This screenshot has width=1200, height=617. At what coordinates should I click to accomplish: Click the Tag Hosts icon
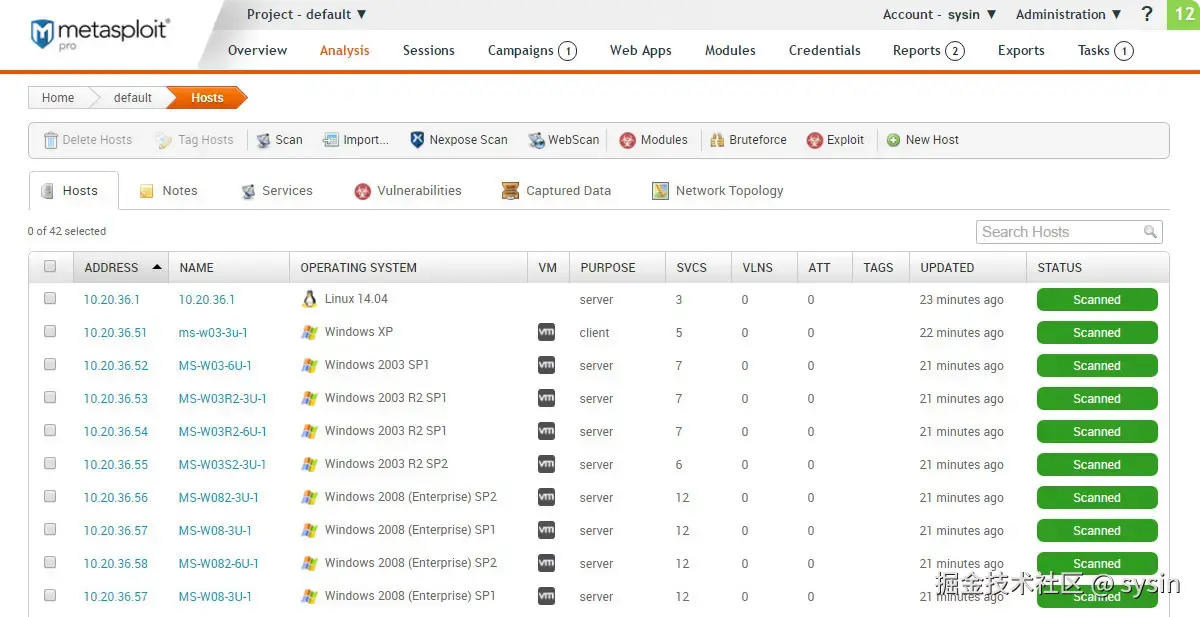164,140
